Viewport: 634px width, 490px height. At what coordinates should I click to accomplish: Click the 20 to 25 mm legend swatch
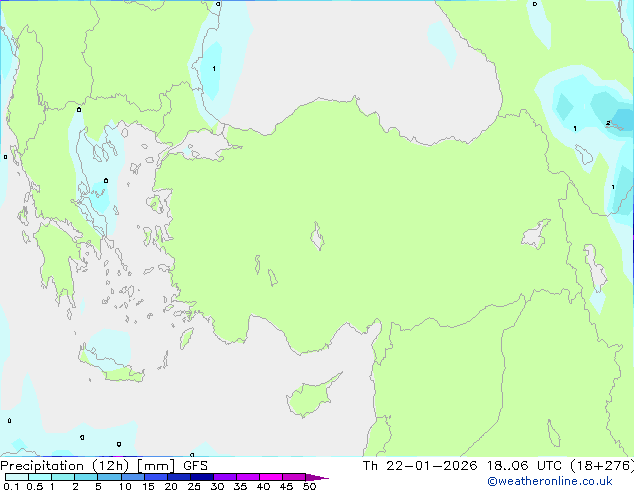(x=179, y=477)
